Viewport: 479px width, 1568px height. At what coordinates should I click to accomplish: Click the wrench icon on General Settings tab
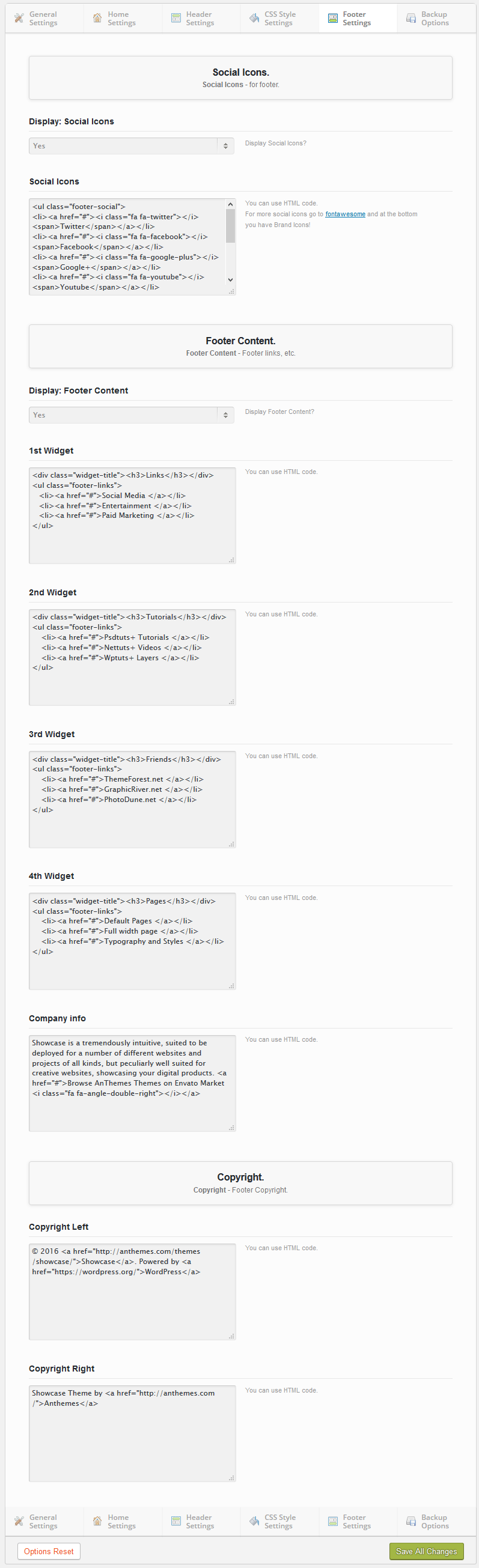click(18, 17)
